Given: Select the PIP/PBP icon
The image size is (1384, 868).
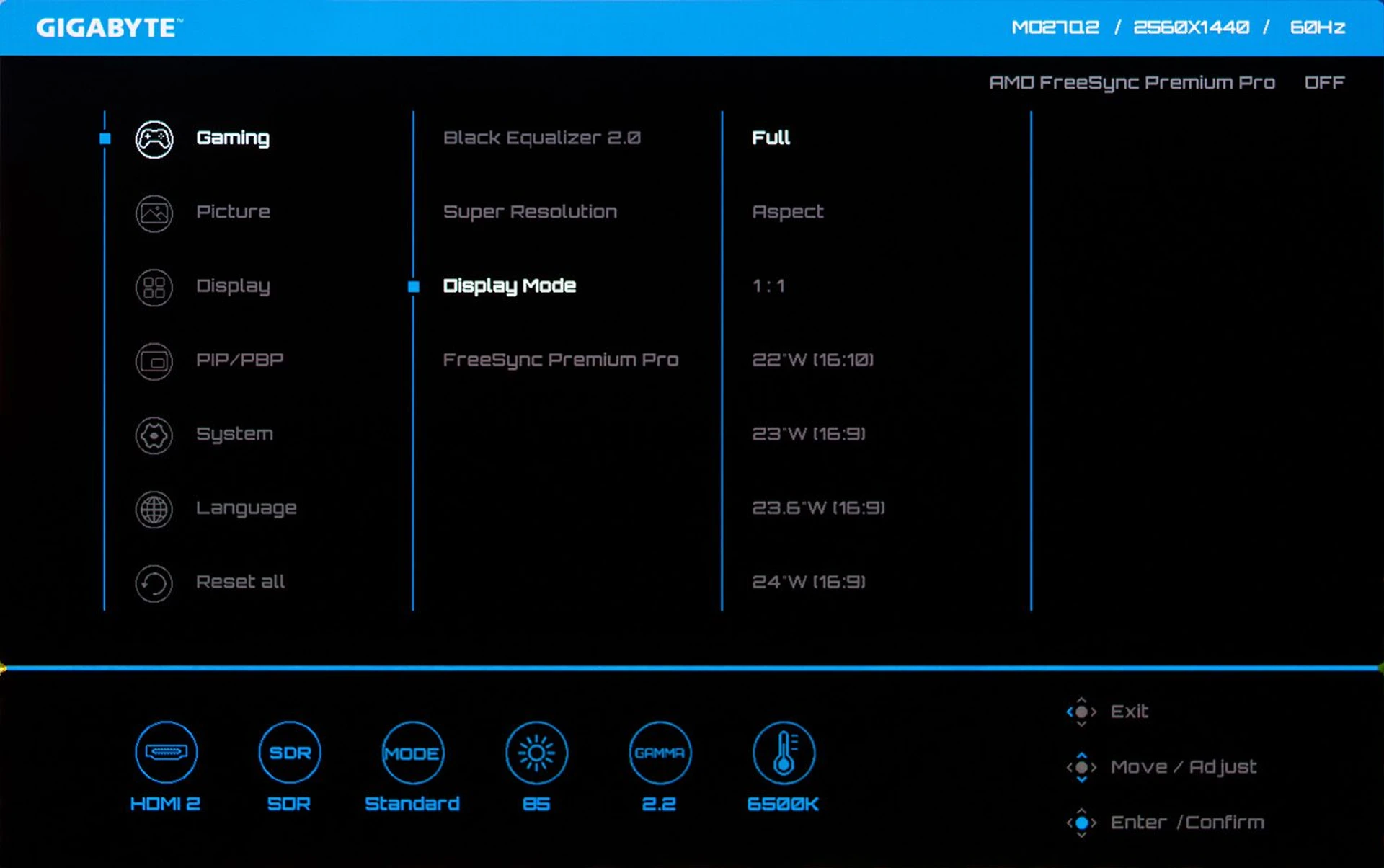Looking at the screenshot, I should point(154,361).
